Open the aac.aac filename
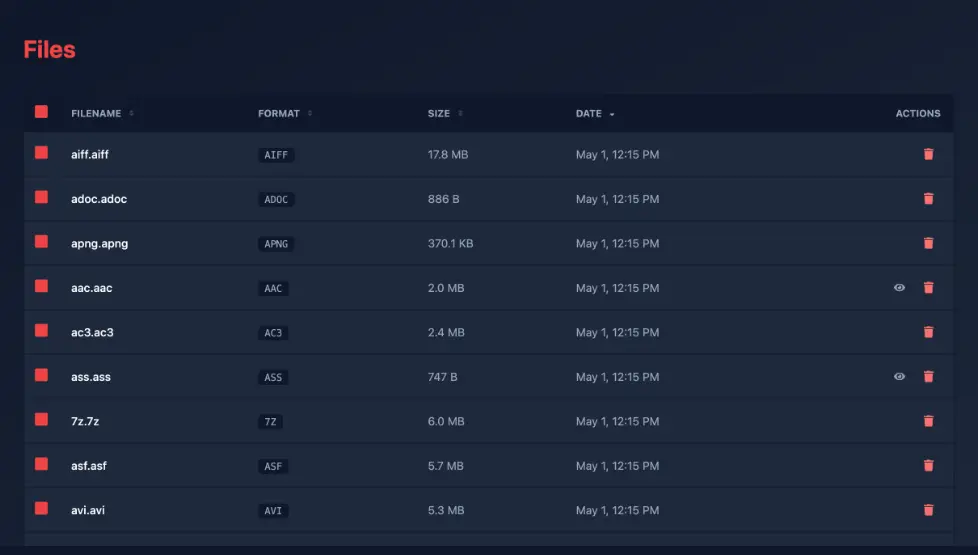 click(91, 288)
